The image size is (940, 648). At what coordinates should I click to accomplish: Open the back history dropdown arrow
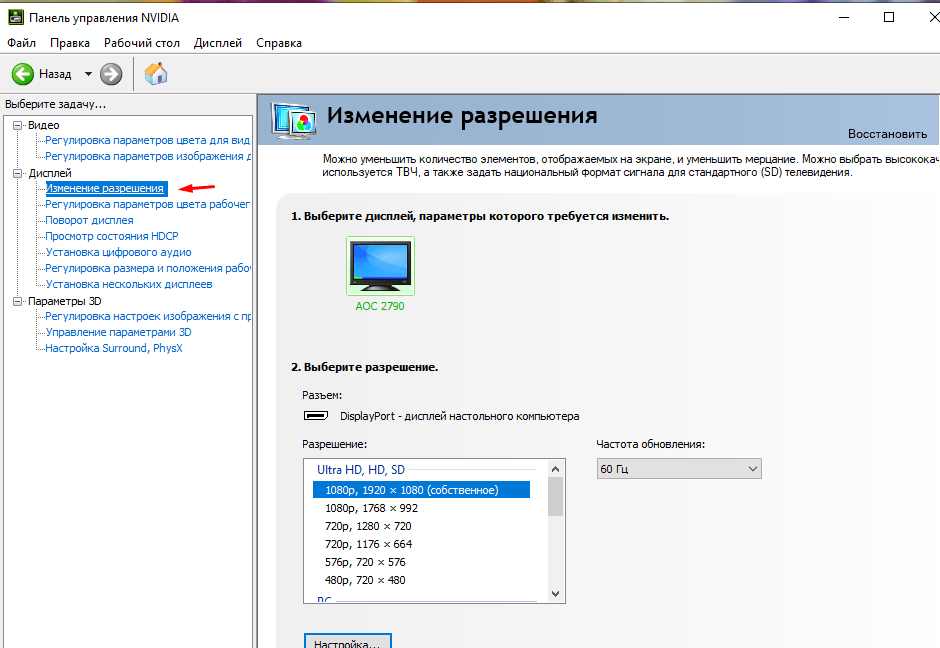coord(88,74)
